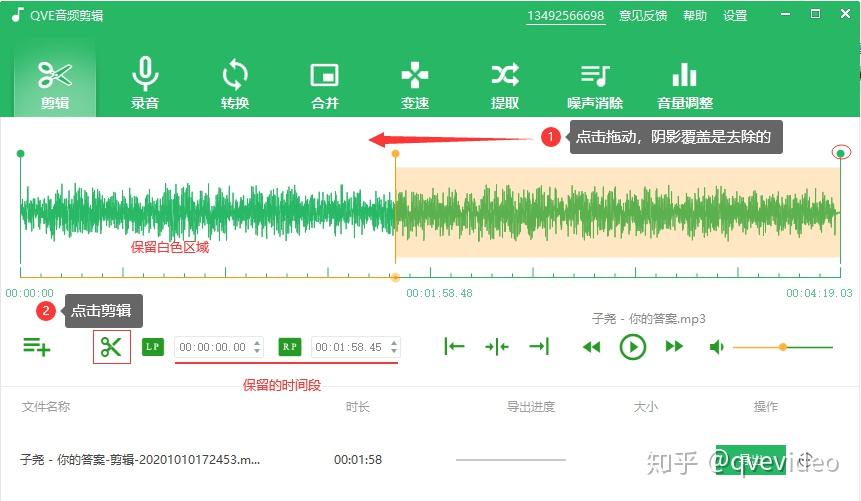Decrease right point time with down arrow
Screen dimensions: 861x501
pos(394,351)
